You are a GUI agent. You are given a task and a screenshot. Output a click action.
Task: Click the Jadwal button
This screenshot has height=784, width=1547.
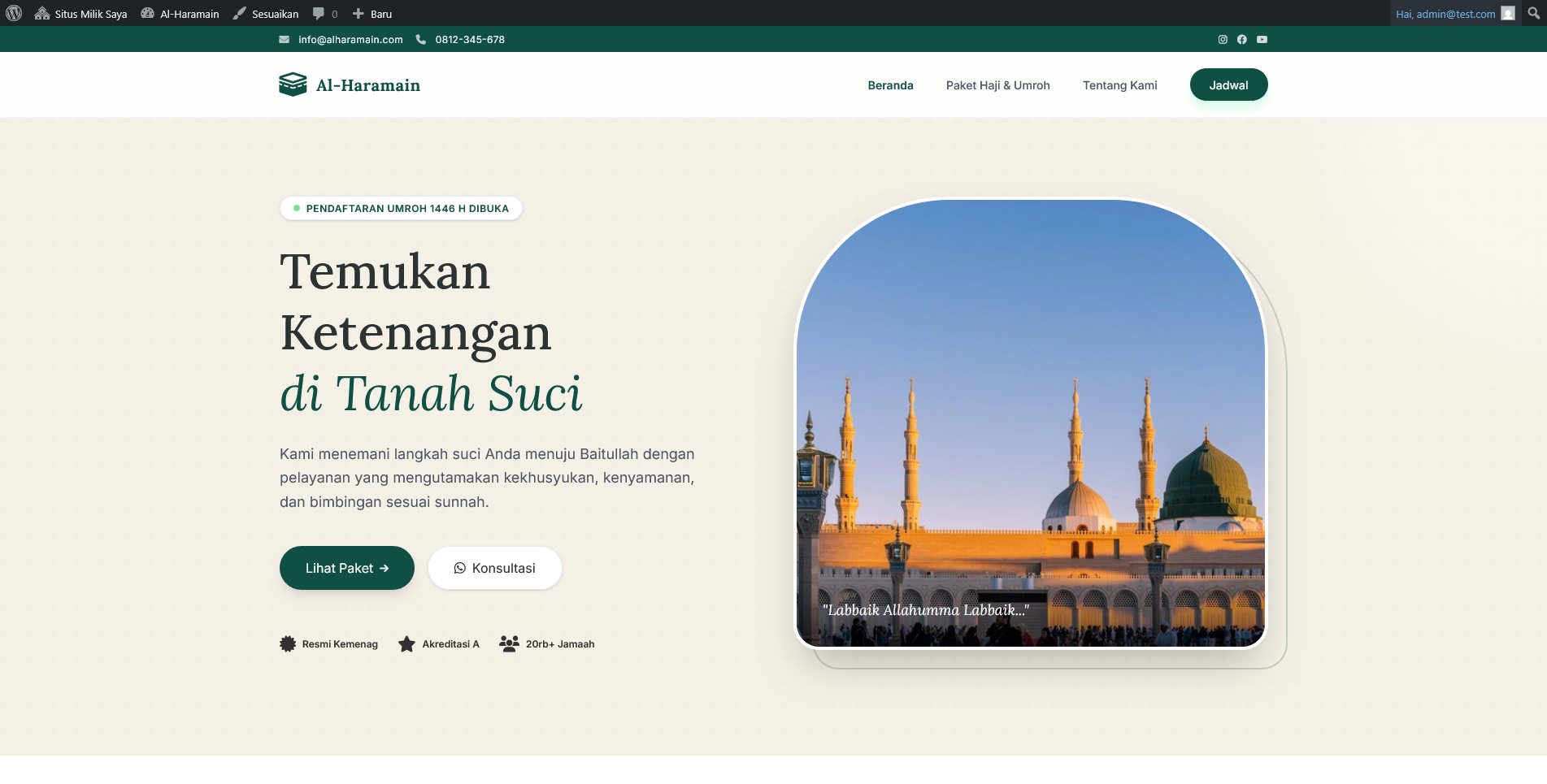click(x=1228, y=84)
